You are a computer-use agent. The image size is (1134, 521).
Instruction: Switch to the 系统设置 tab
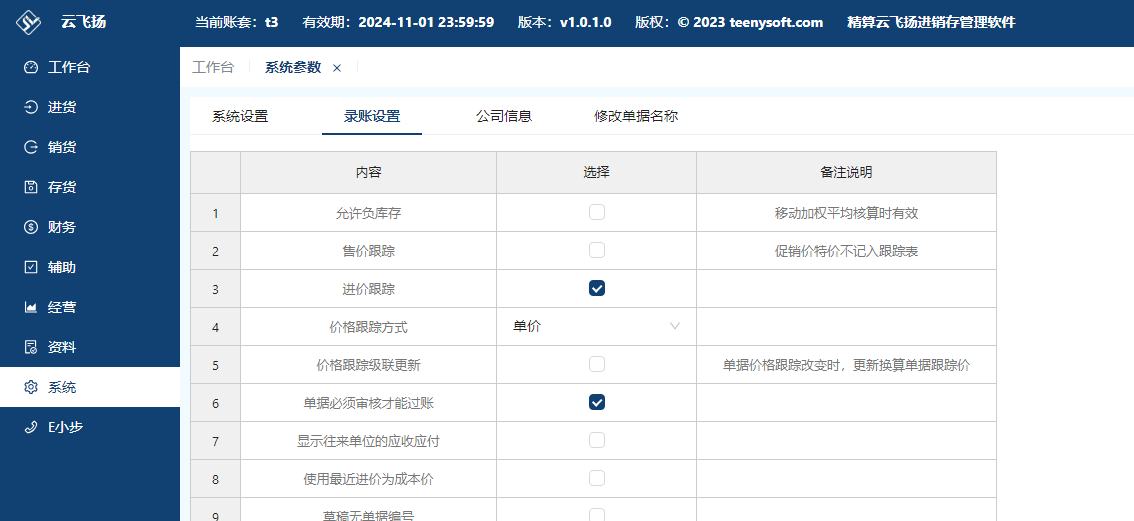pyautogui.click(x=240, y=116)
